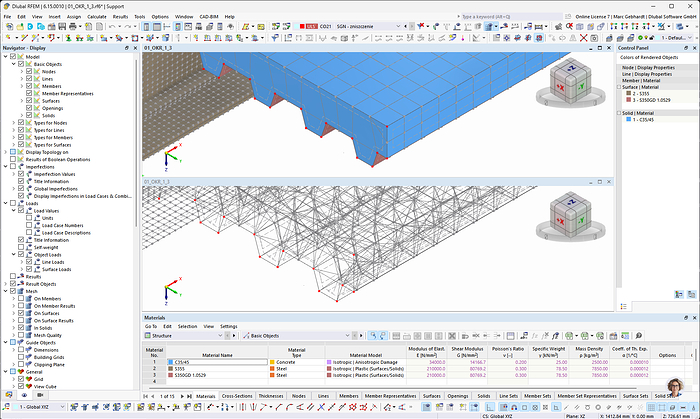
Task: Click the user avatar photo at bottom right
Action: tap(675, 387)
